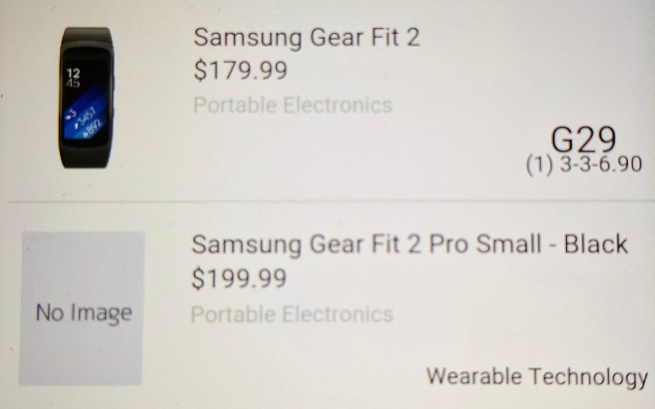Click the $179.99 price
This screenshot has height=409, width=655.
(x=241, y=70)
